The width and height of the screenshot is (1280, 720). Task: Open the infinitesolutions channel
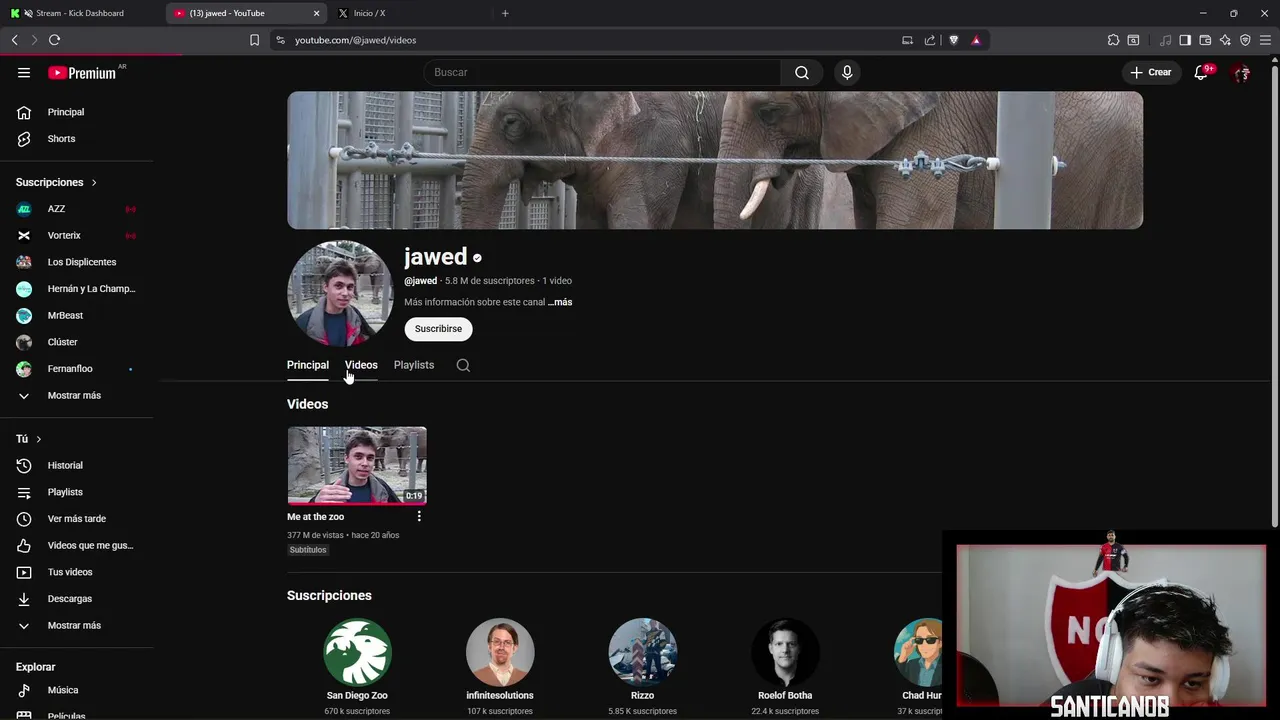click(x=500, y=652)
